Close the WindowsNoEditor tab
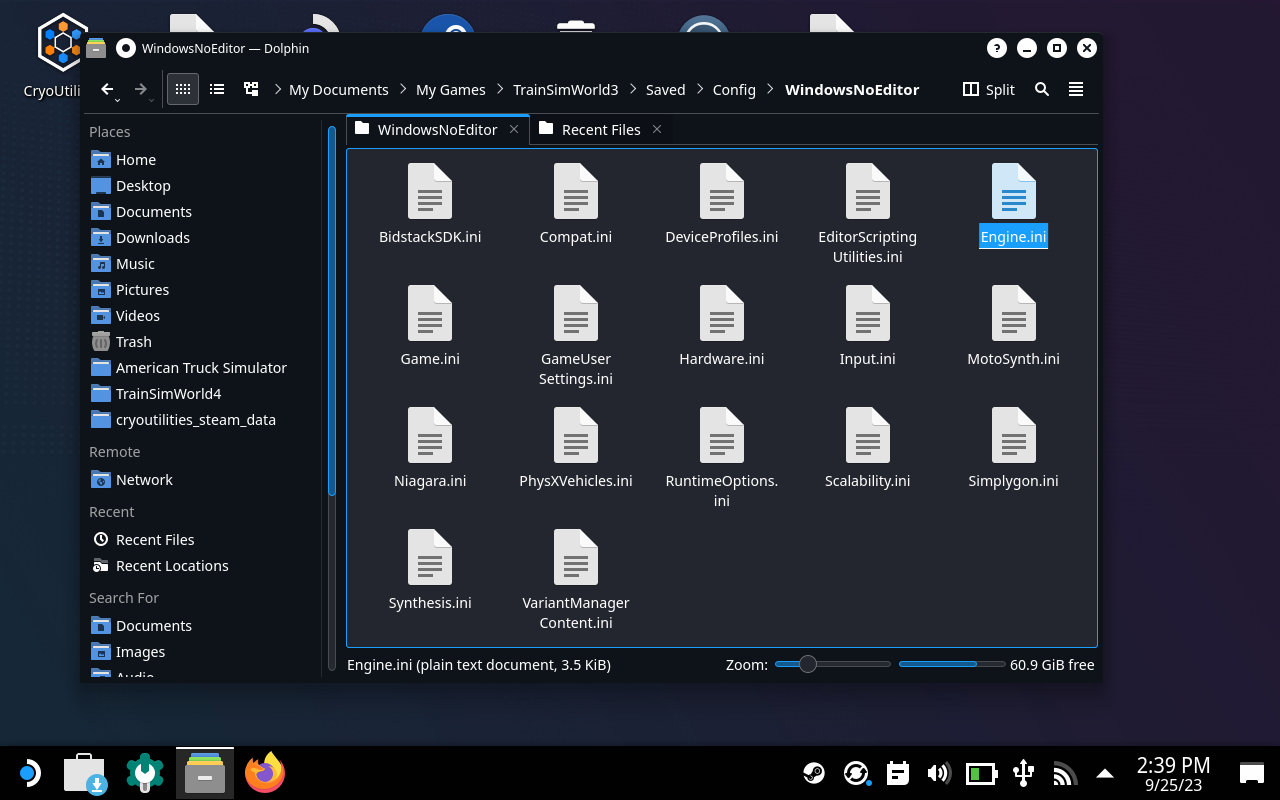 coord(514,129)
